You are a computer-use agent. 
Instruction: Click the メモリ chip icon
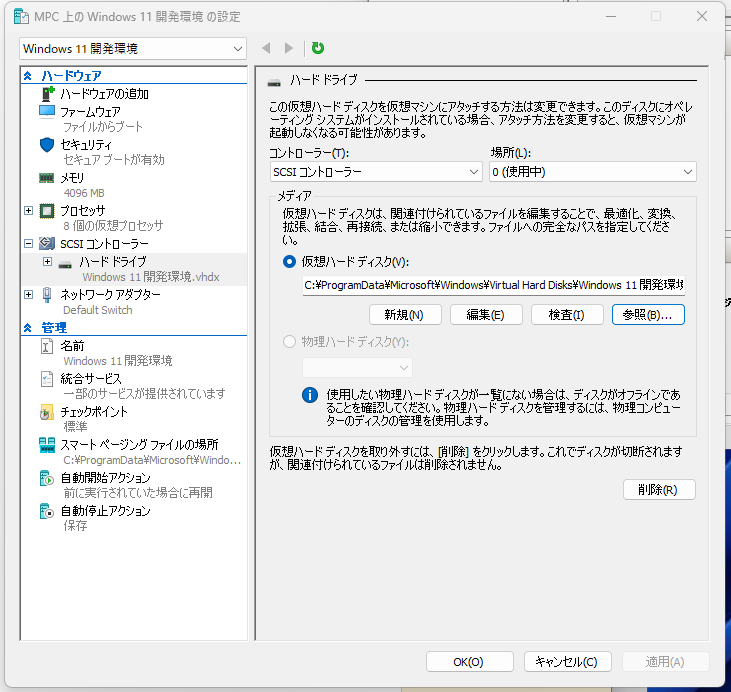(x=47, y=178)
